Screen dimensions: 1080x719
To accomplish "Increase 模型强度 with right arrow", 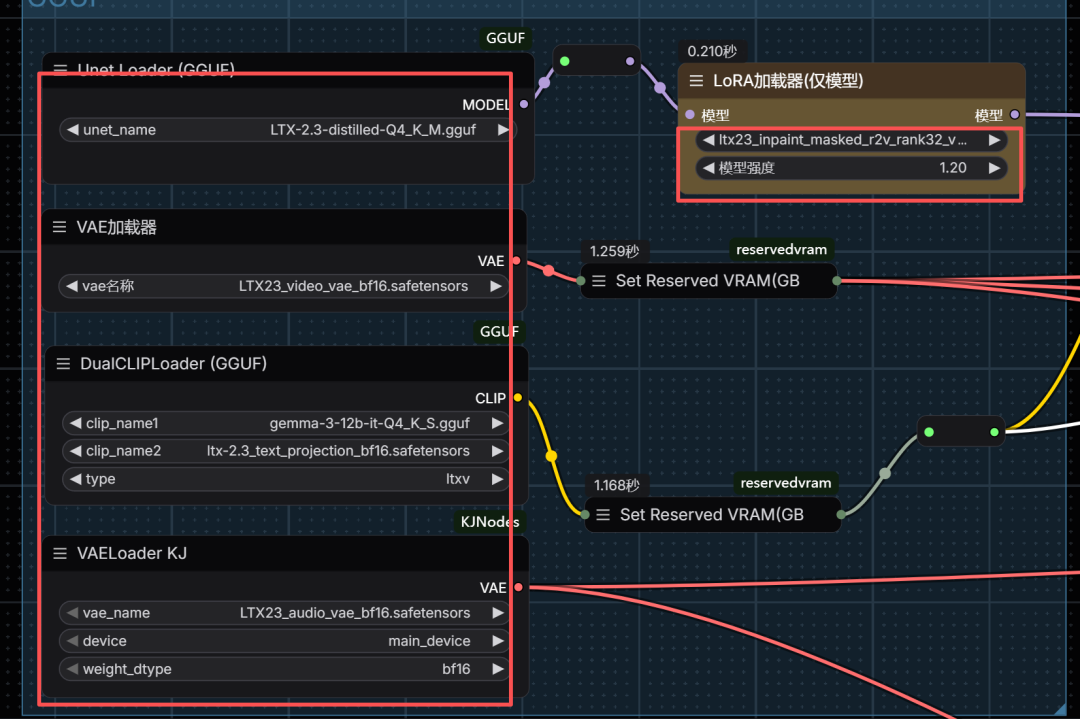I will (994, 168).
